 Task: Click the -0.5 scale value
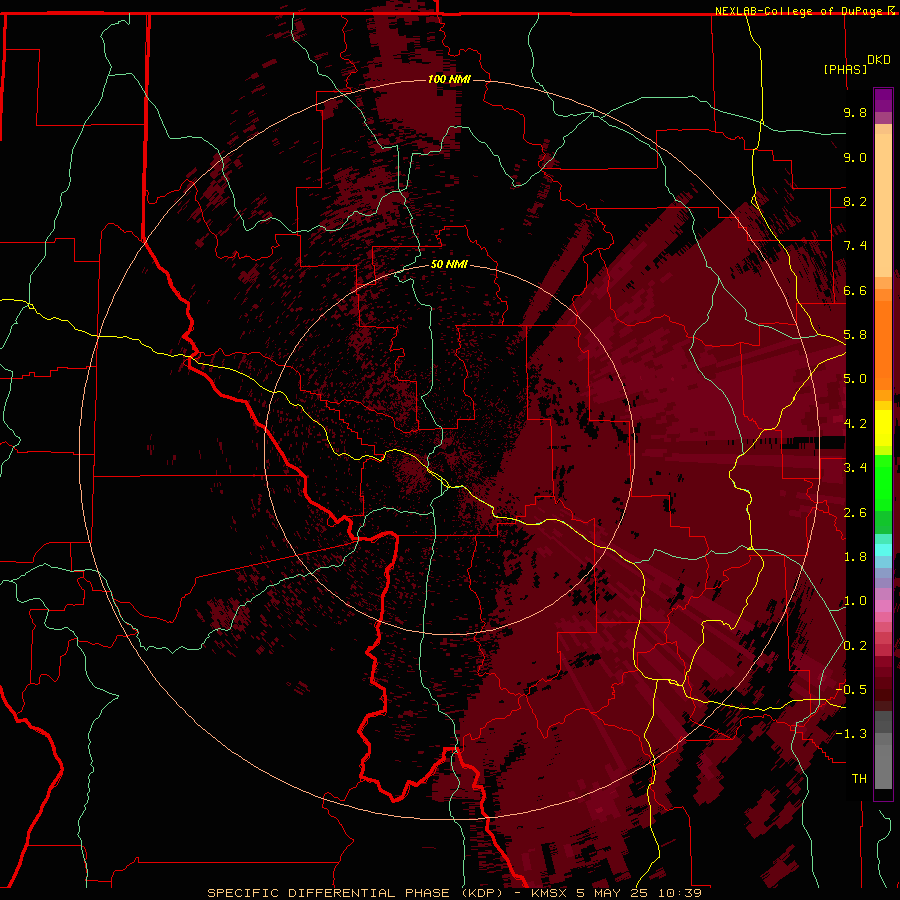pyautogui.click(x=851, y=690)
